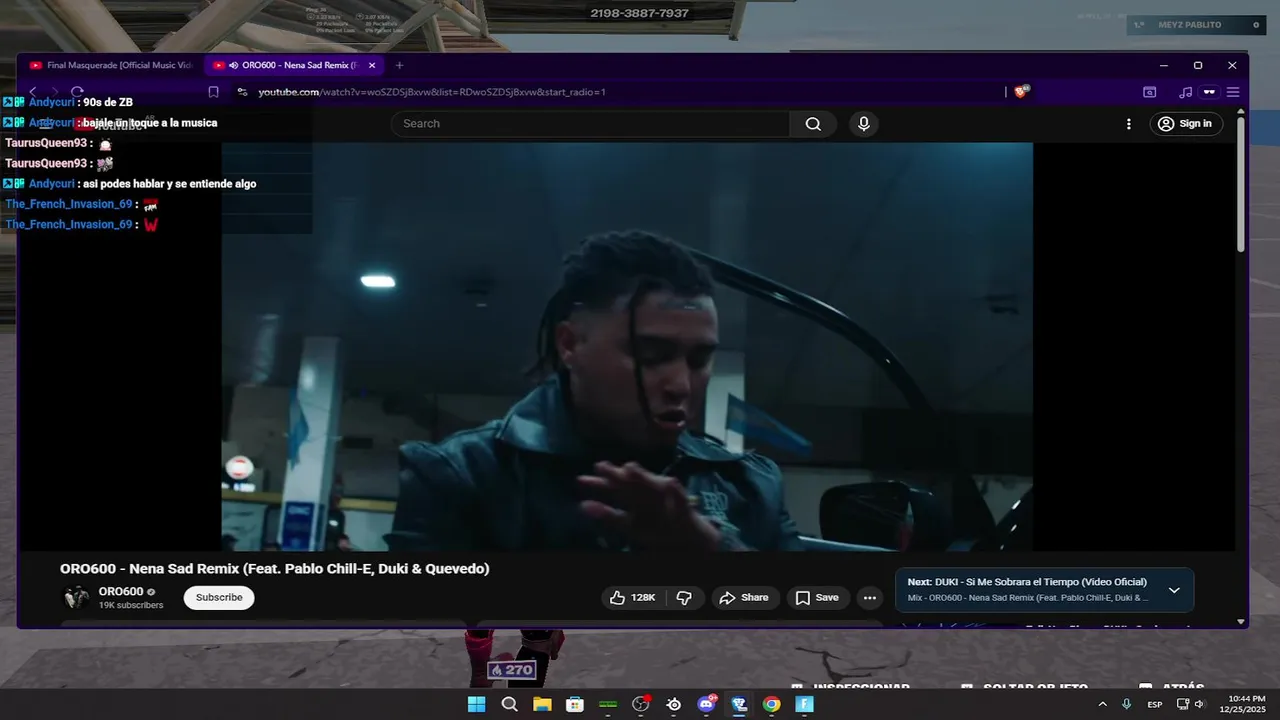Select the ORO600 Nena Sad Remix tab

pos(295,65)
